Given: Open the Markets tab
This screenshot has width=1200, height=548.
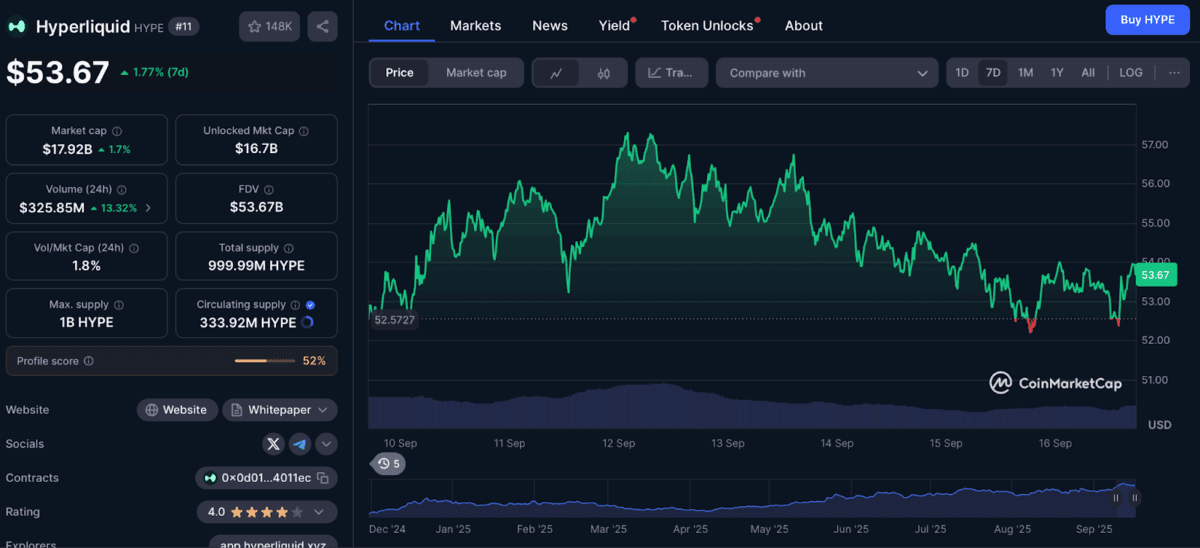Looking at the screenshot, I should coord(476,25).
